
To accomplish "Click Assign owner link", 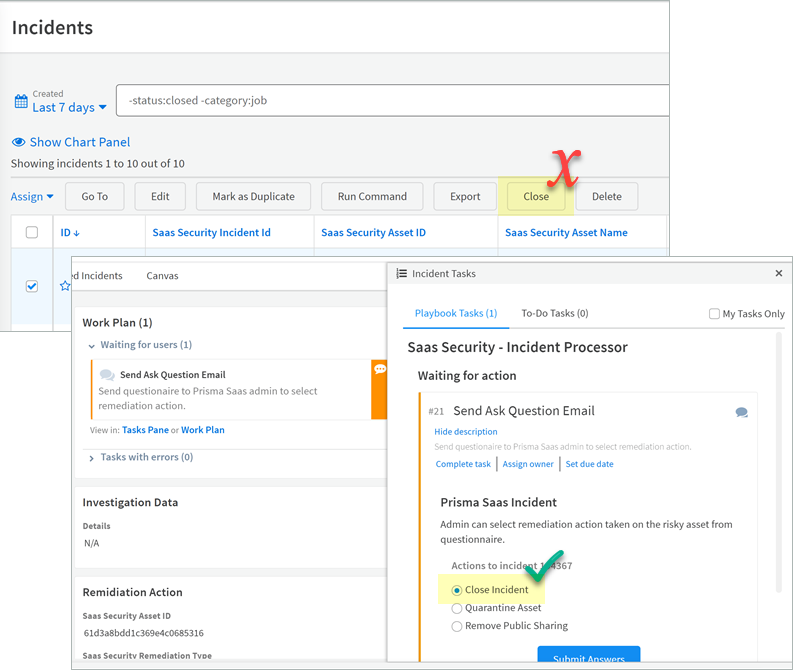I will click(x=528, y=464).
